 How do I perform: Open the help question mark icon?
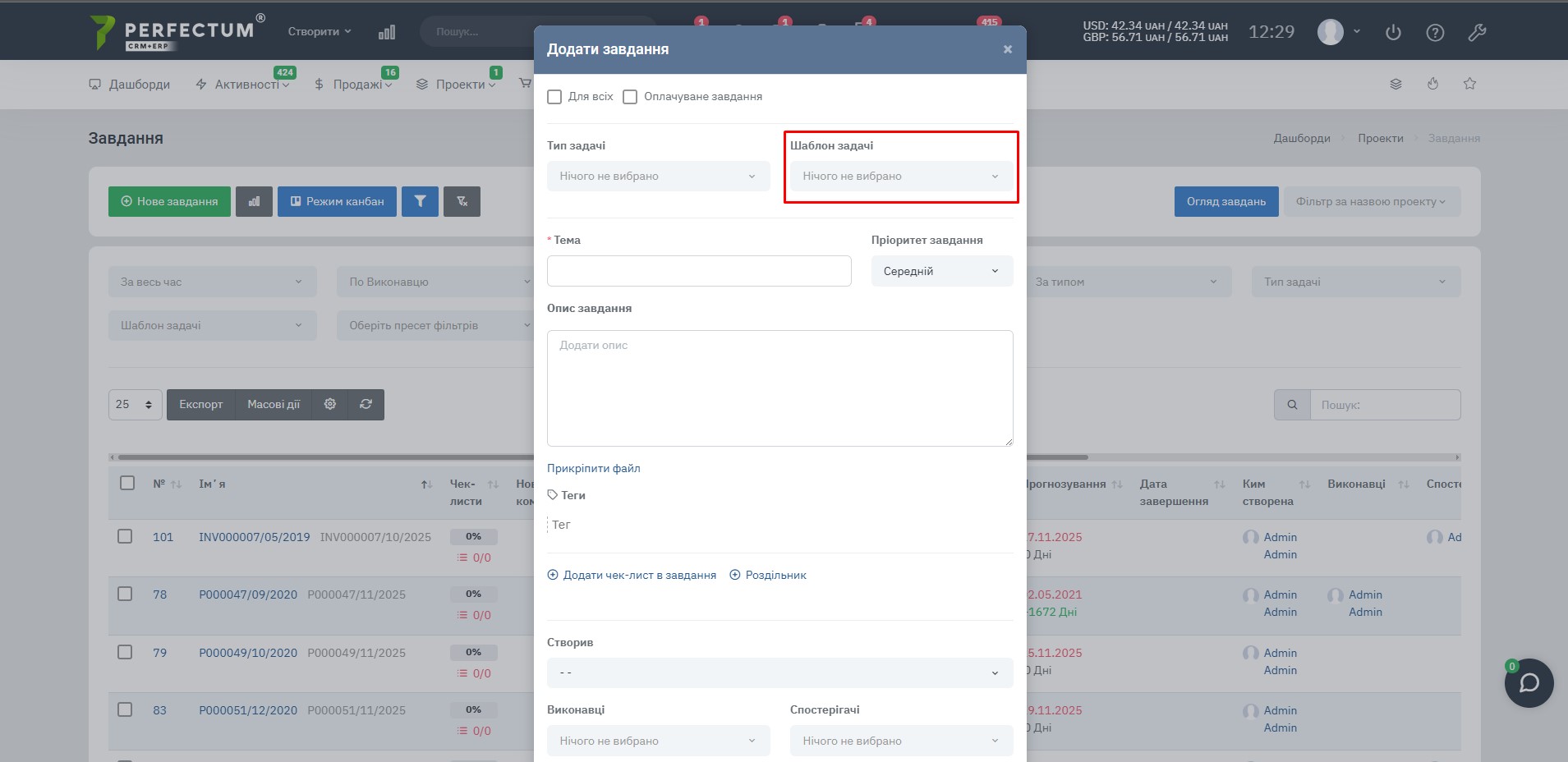tap(1435, 33)
